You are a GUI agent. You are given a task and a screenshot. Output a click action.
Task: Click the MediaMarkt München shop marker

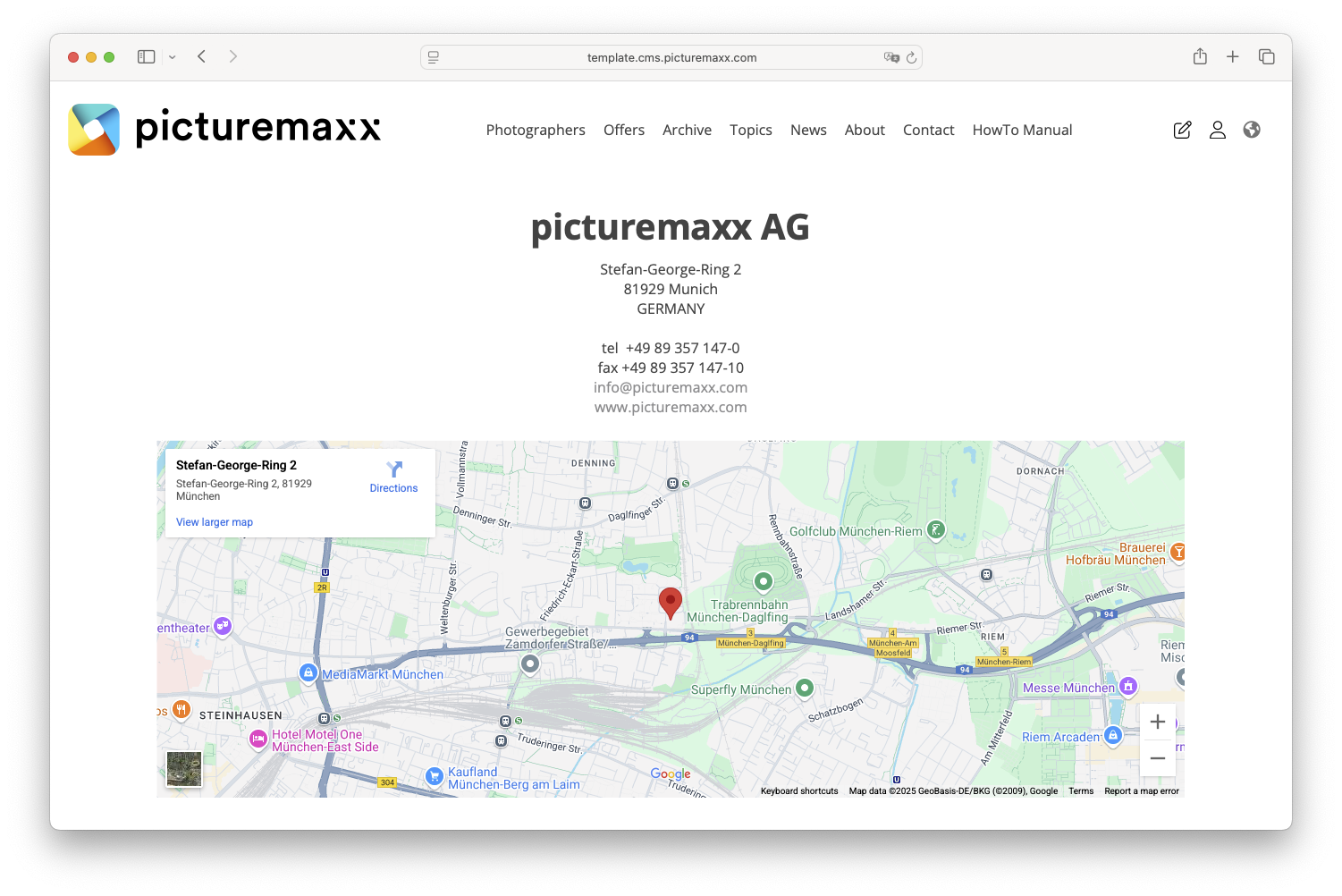308,672
